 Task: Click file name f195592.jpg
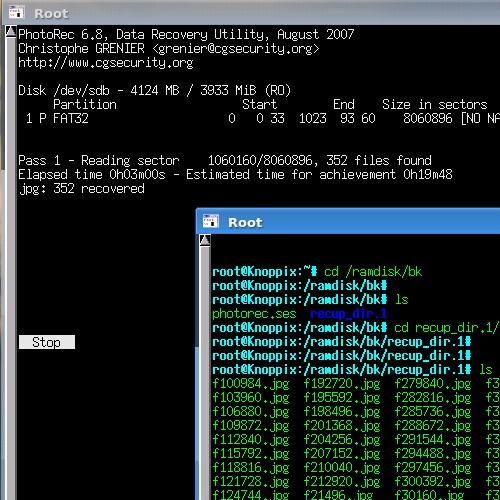click(x=342, y=398)
